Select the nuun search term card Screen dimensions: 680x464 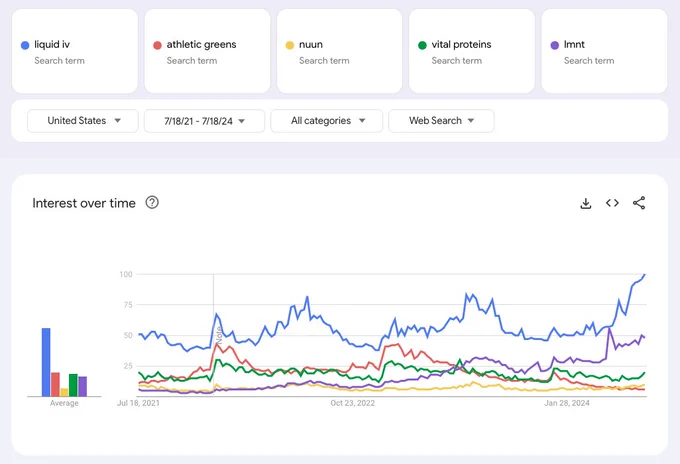click(x=340, y=51)
